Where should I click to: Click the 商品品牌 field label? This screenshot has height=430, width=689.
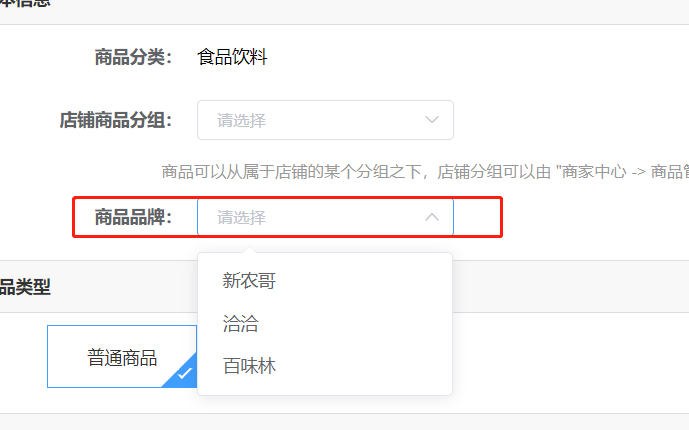click(x=133, y=217)
